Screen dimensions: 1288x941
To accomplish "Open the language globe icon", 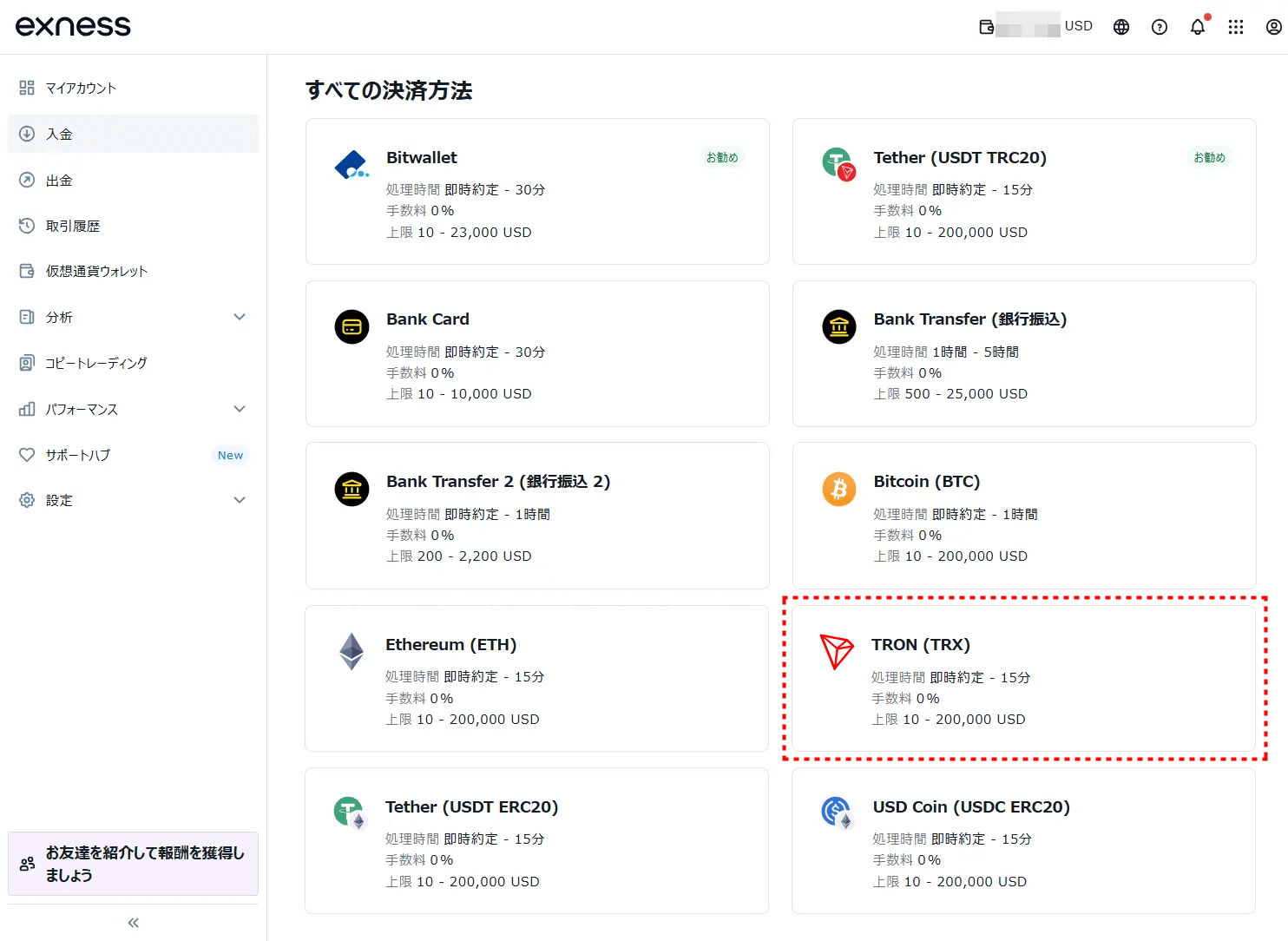I will 1121,27.
